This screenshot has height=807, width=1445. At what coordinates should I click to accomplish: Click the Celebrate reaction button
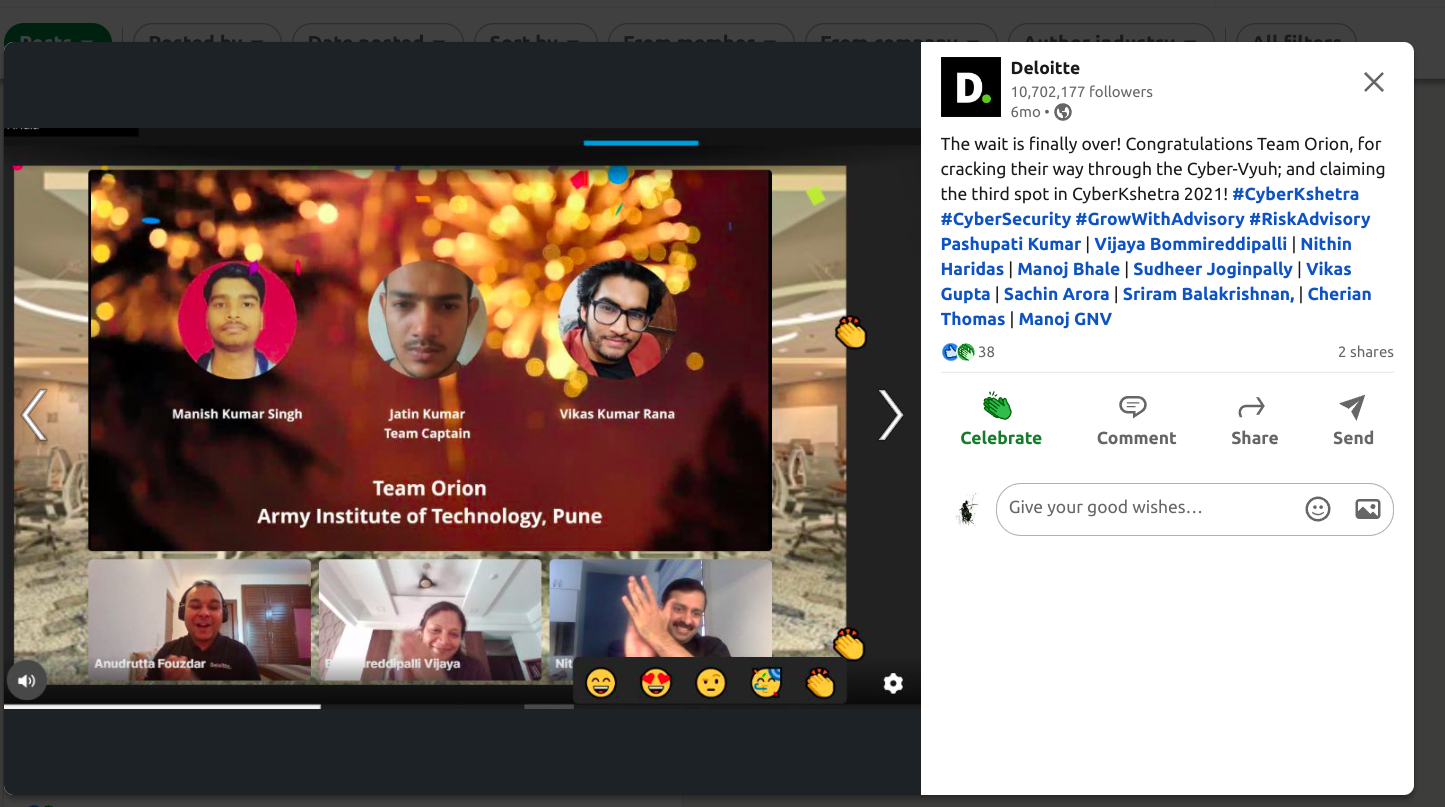(1000, 420)
